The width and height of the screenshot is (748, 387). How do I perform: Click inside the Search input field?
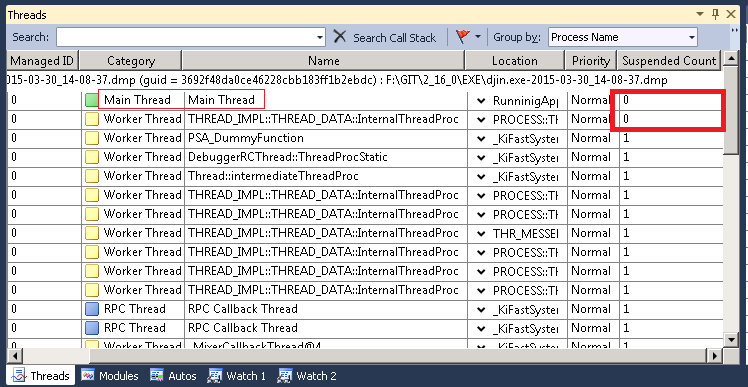(186, 37)
